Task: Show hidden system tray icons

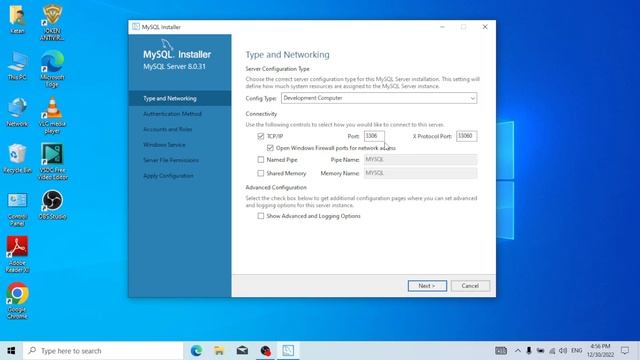Action: coord(518,351)
